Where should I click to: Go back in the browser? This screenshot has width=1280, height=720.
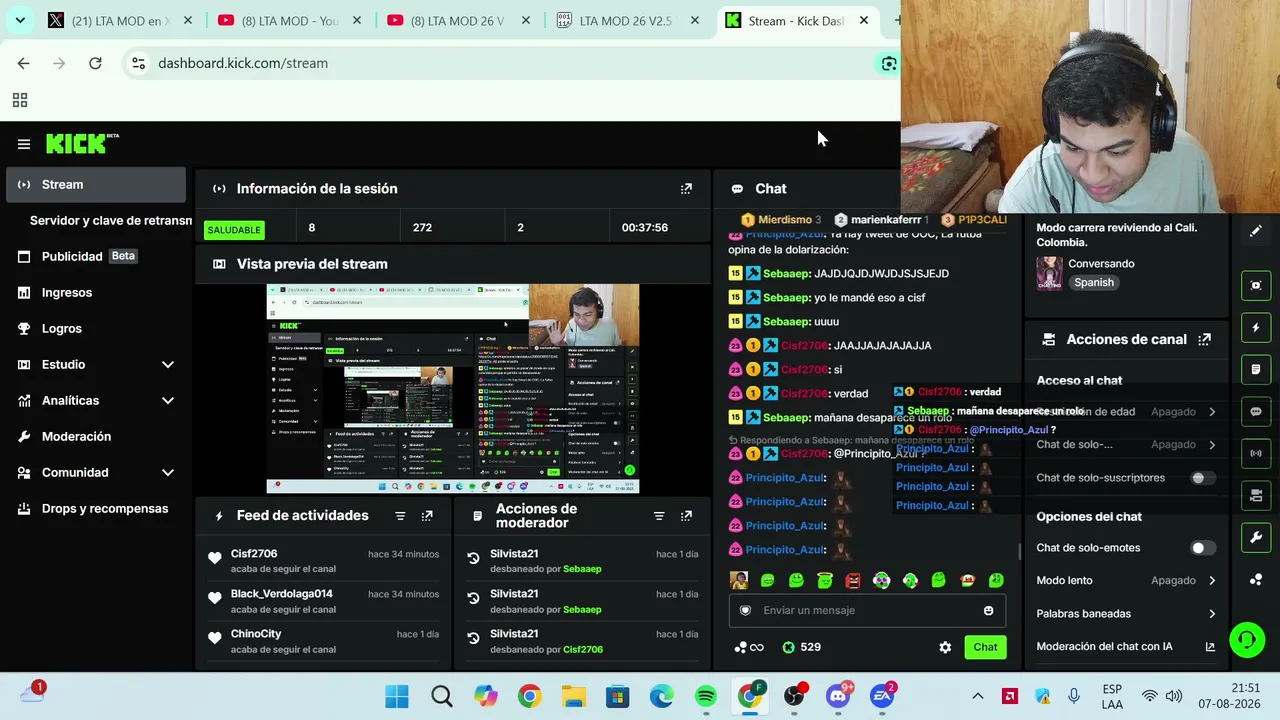[23, 63]
